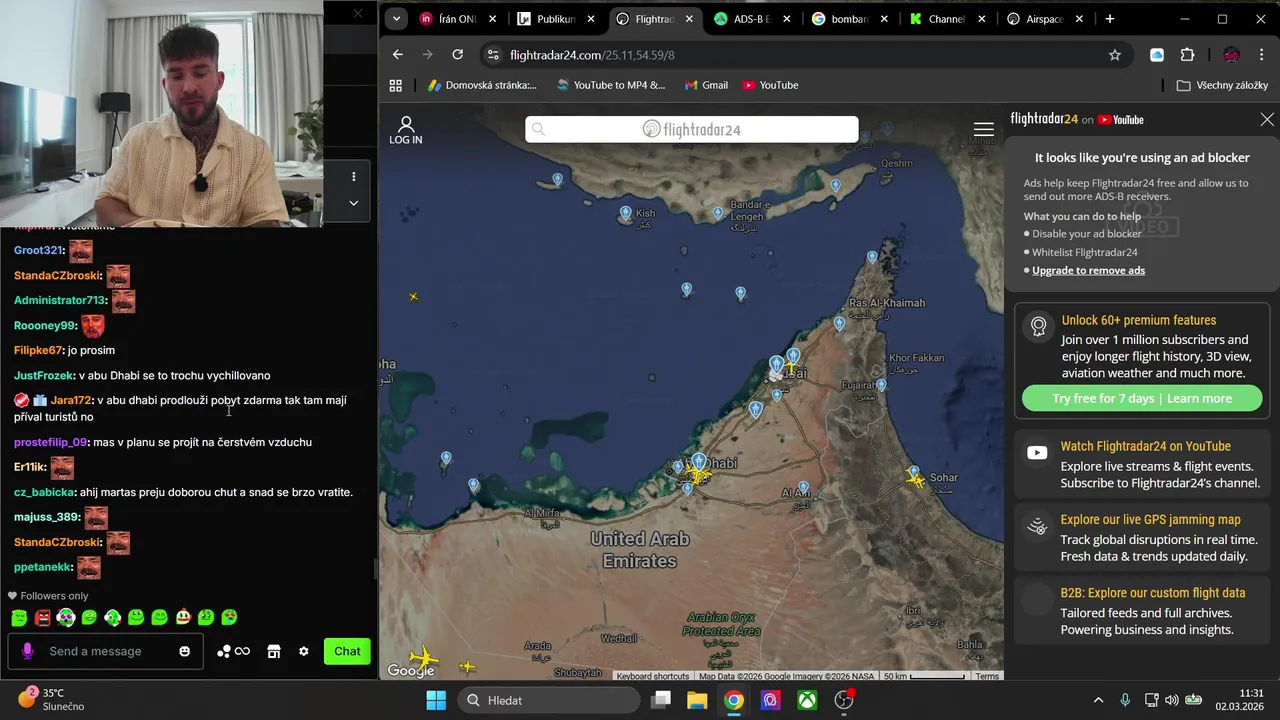Open the chat shop icon
Image resolution: width=1280 pixels, height=720 pixels.
pyautogui.click(x=273, y=651)
